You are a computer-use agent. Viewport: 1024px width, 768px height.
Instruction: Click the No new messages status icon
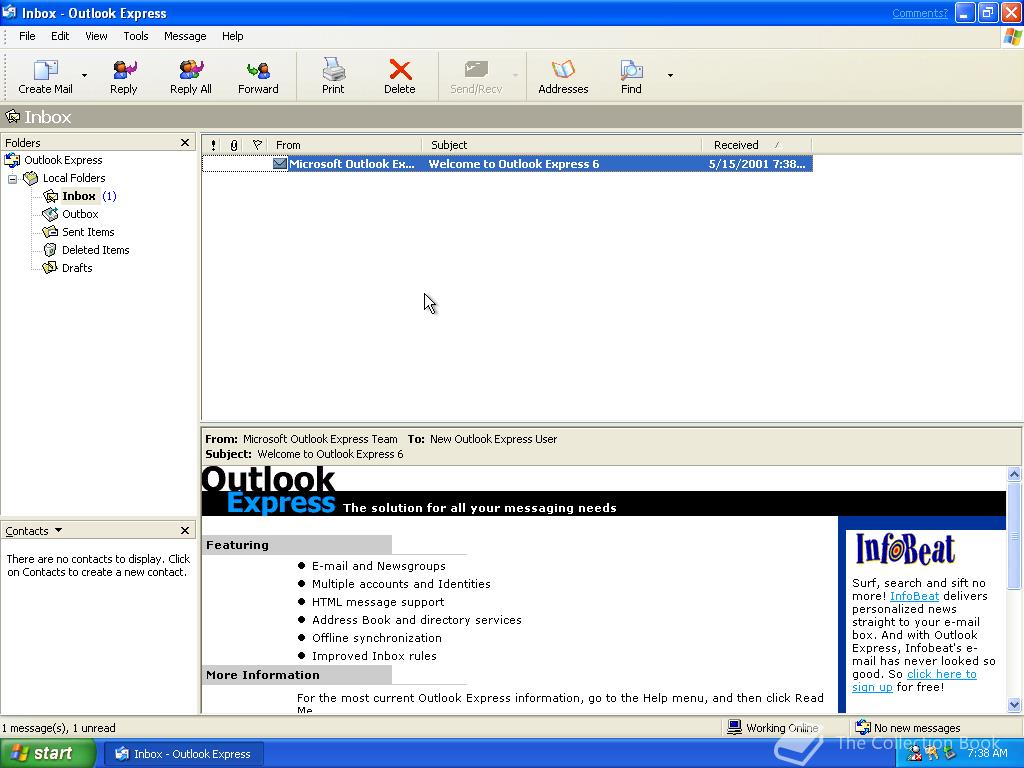click(x=863, y=727)
